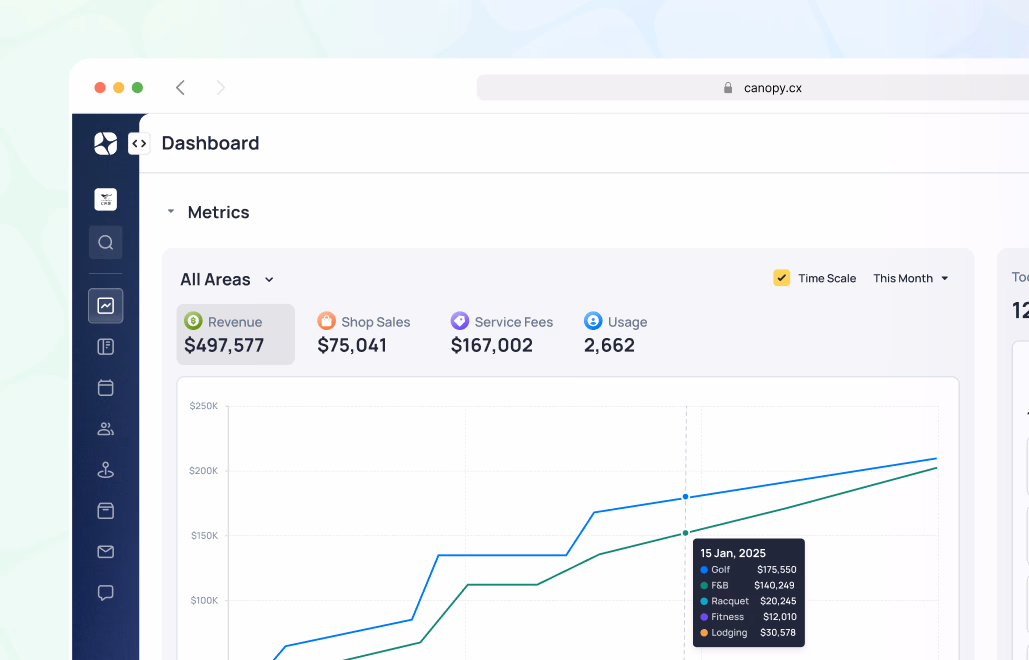1029x660 pixels.
Task: Click the blue Usage person icon
Action: (593, 321)
